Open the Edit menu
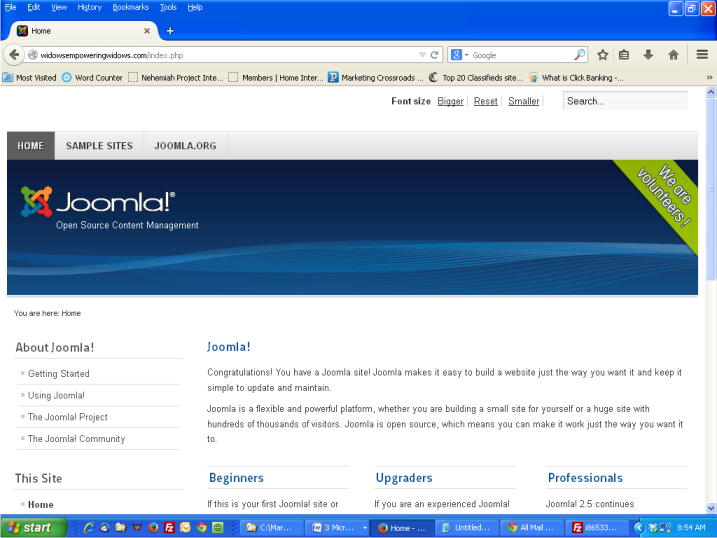 [x=33, y=7]
